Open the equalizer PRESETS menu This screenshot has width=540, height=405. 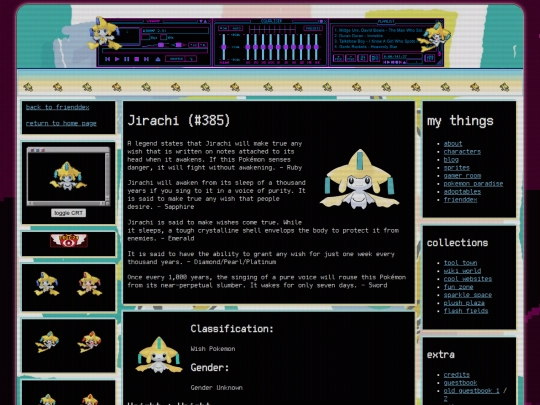pyautogui.click(x=313, y=28)
